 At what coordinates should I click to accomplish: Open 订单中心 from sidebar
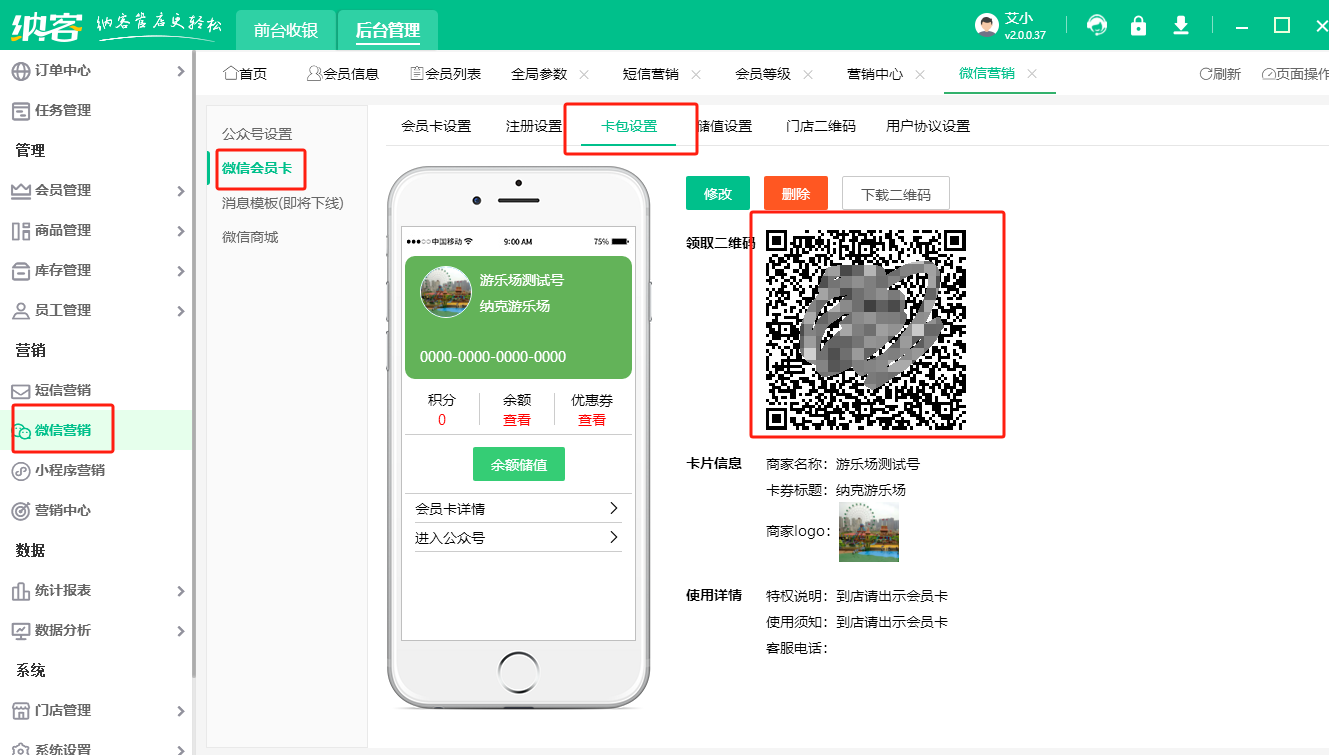click(63, 70)
